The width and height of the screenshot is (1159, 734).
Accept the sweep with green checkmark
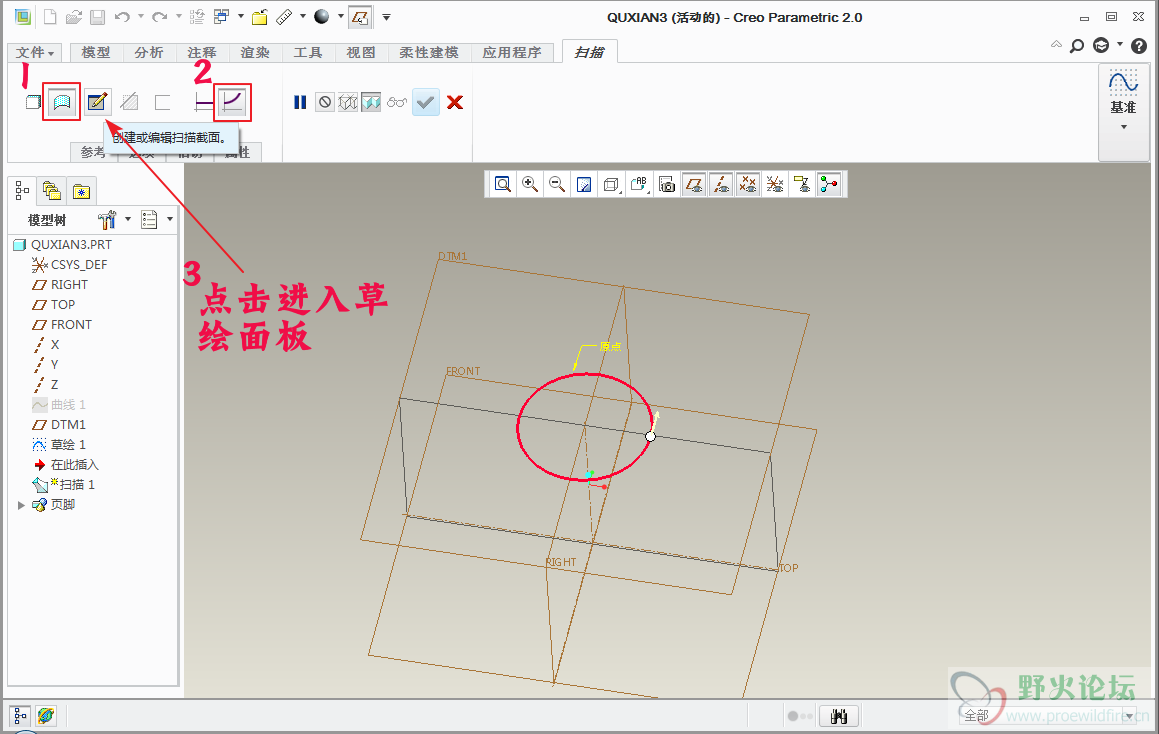pyautogui.click(x=426, y=102)
